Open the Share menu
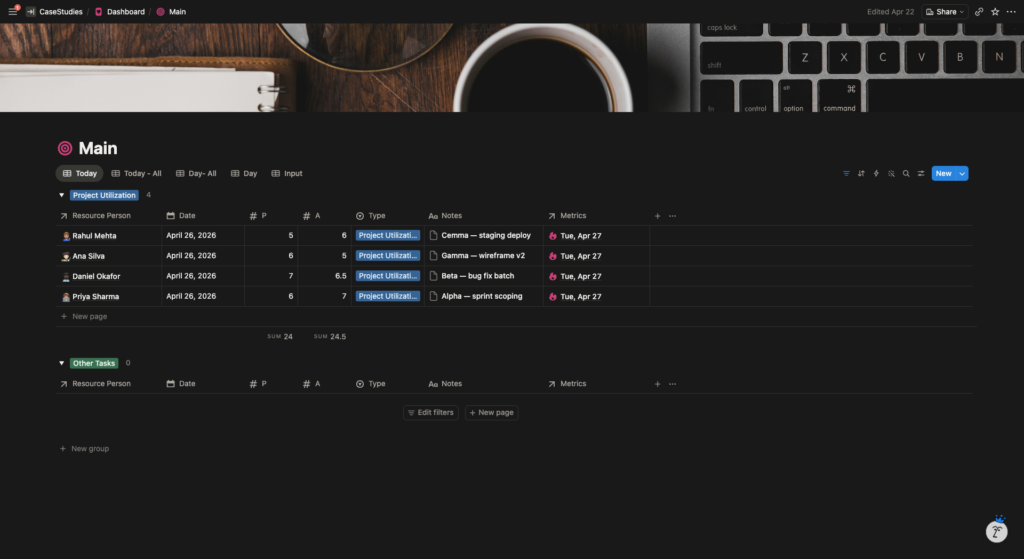 [944, 12]
